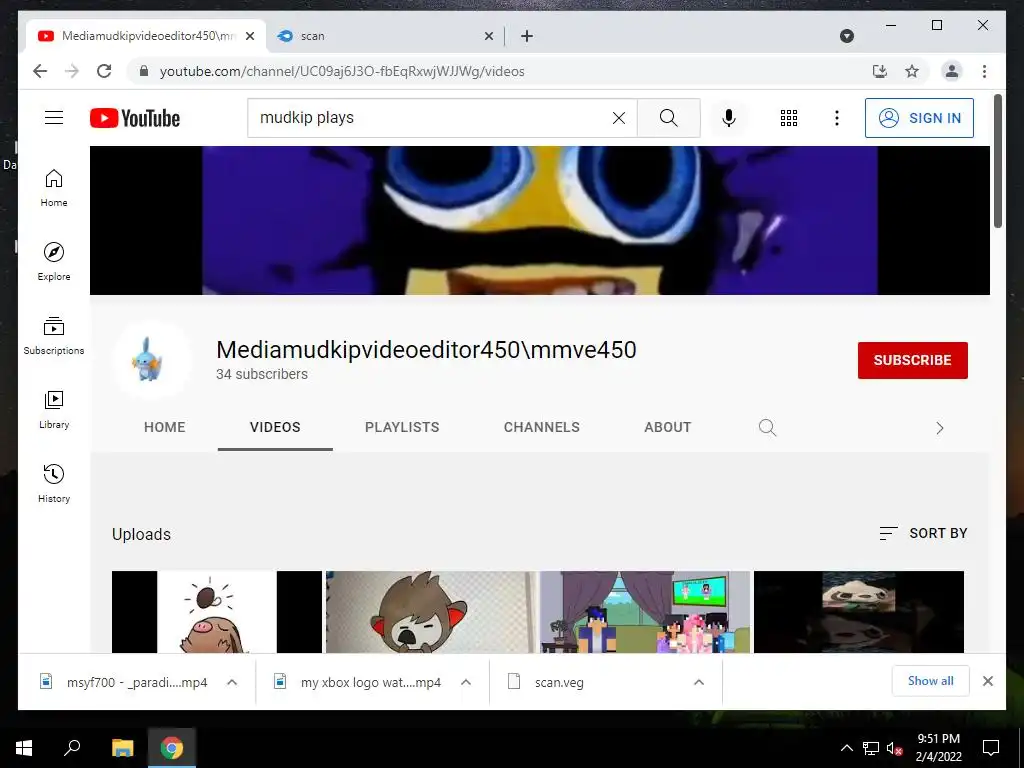View site info via padlock icon
This screenshot has height=768, width=1024.
(144, 71)
